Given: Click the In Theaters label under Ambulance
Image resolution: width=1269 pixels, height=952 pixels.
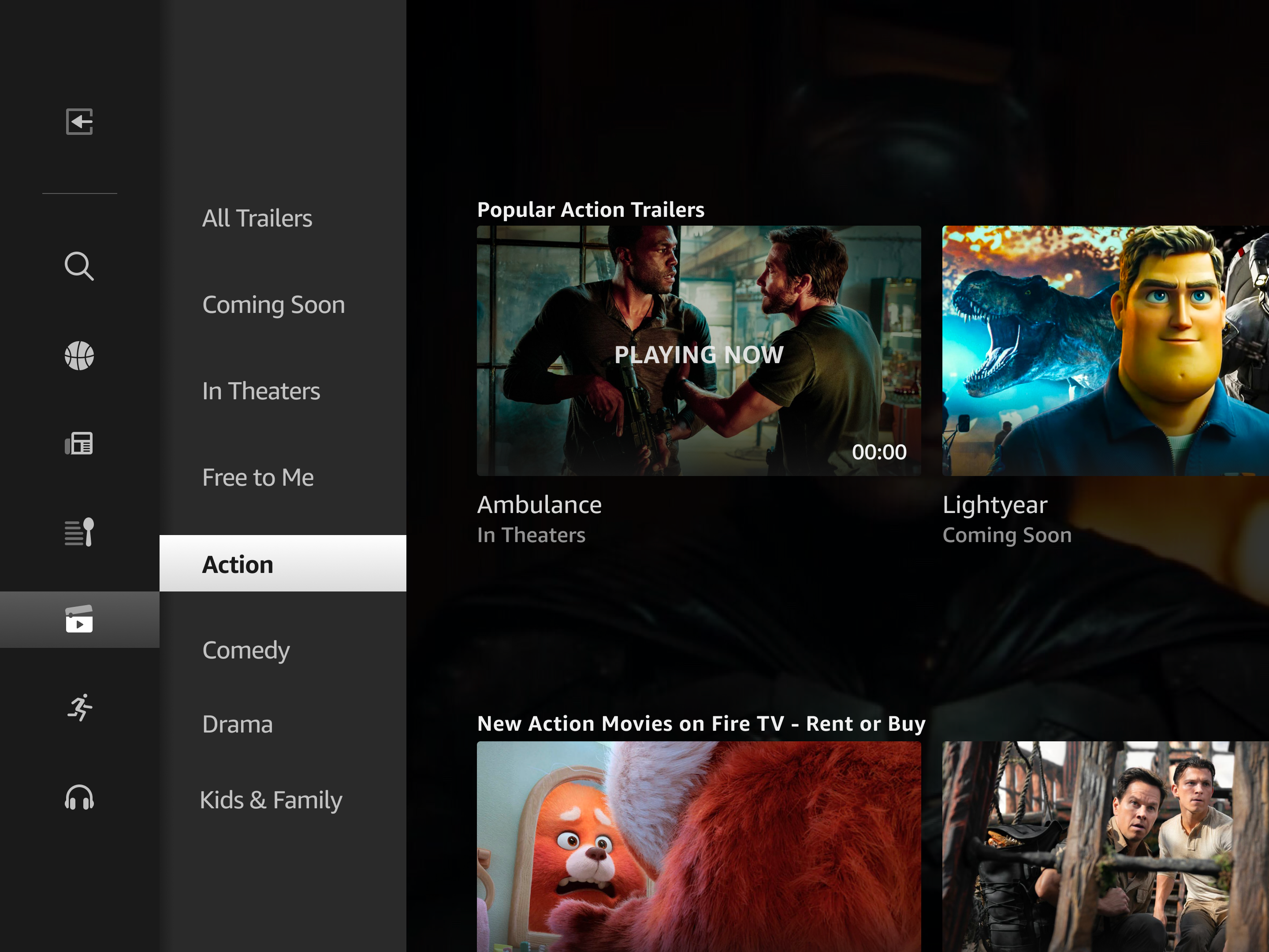Looking at the screenshot, I should [x=531, y=535].
